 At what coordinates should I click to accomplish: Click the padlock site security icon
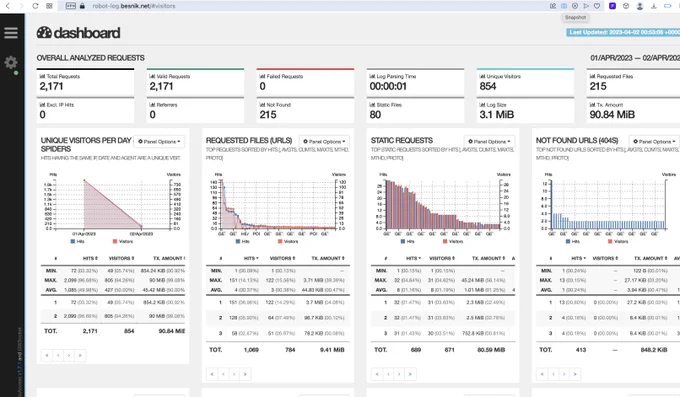(x=82, y=6)
